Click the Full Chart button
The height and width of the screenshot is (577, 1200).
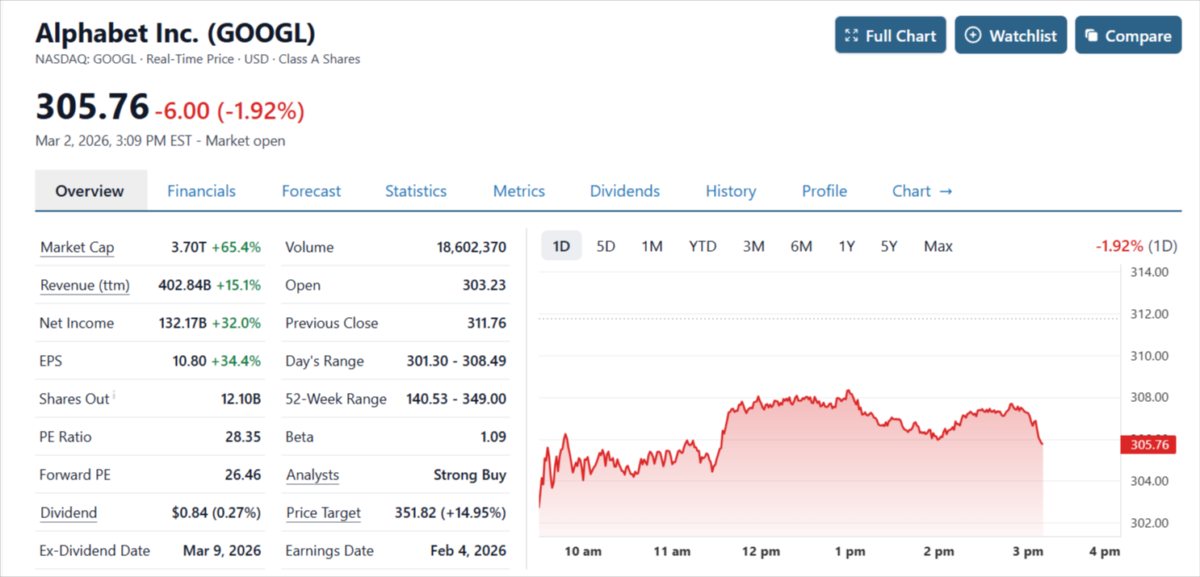point(890,34)
